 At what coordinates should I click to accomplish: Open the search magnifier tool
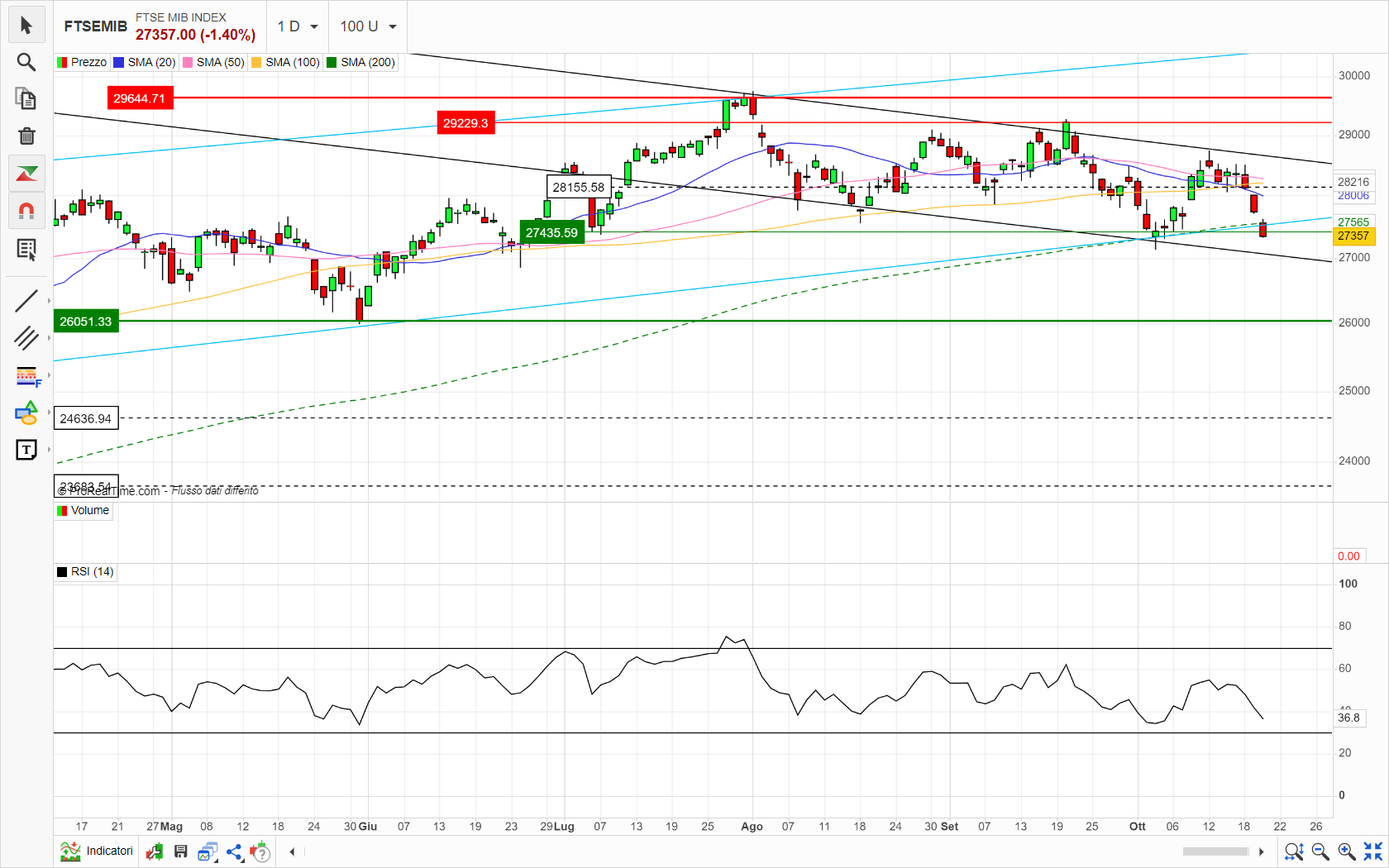(x=26, y=62)
